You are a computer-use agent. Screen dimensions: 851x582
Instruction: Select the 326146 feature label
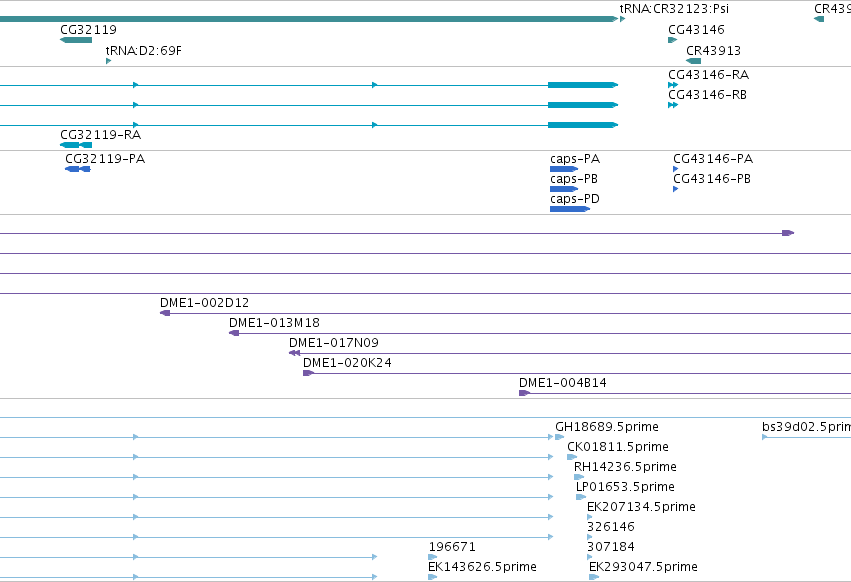point(611,527)
